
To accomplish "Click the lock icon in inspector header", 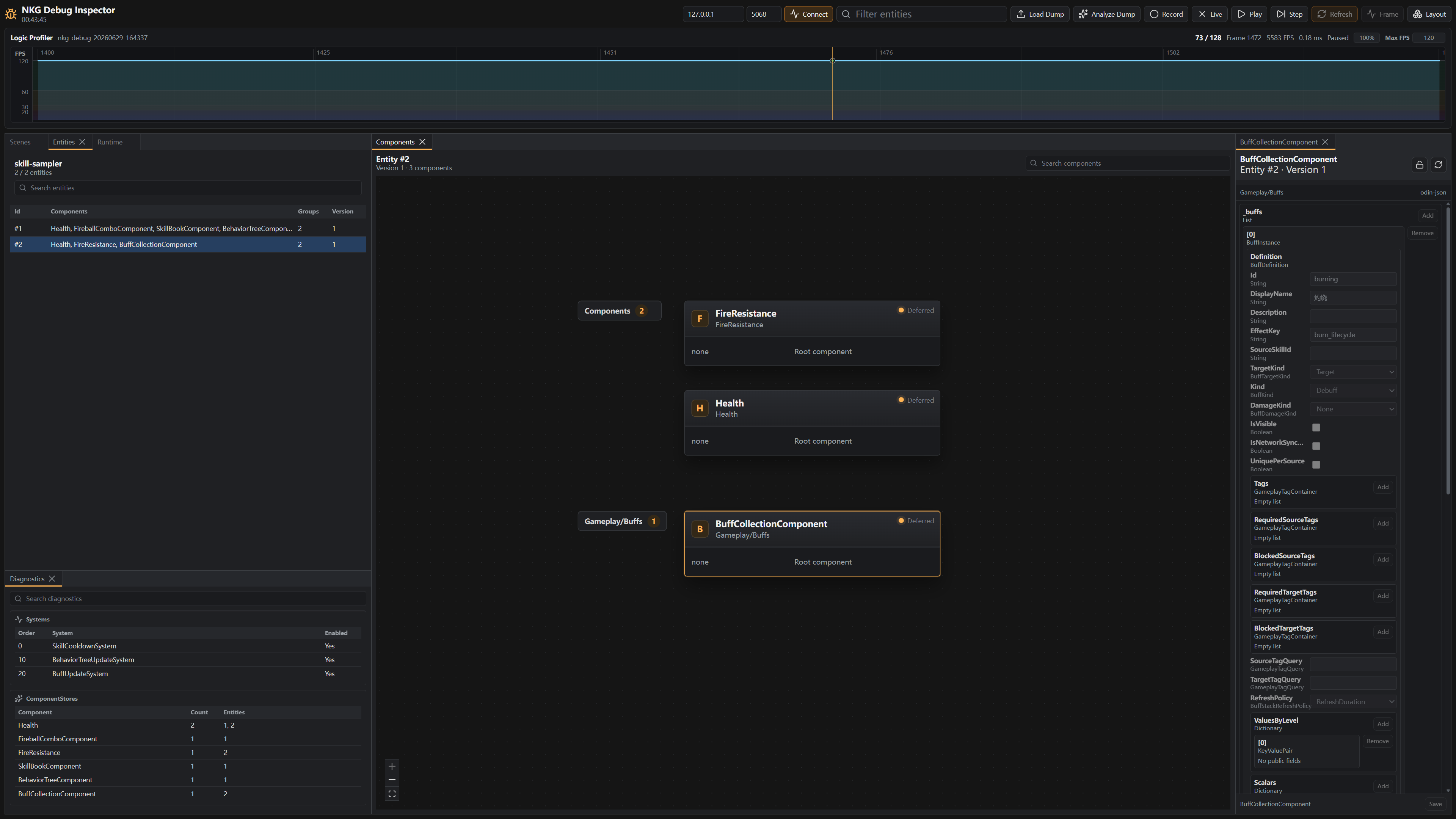I will click(1419, 165).
